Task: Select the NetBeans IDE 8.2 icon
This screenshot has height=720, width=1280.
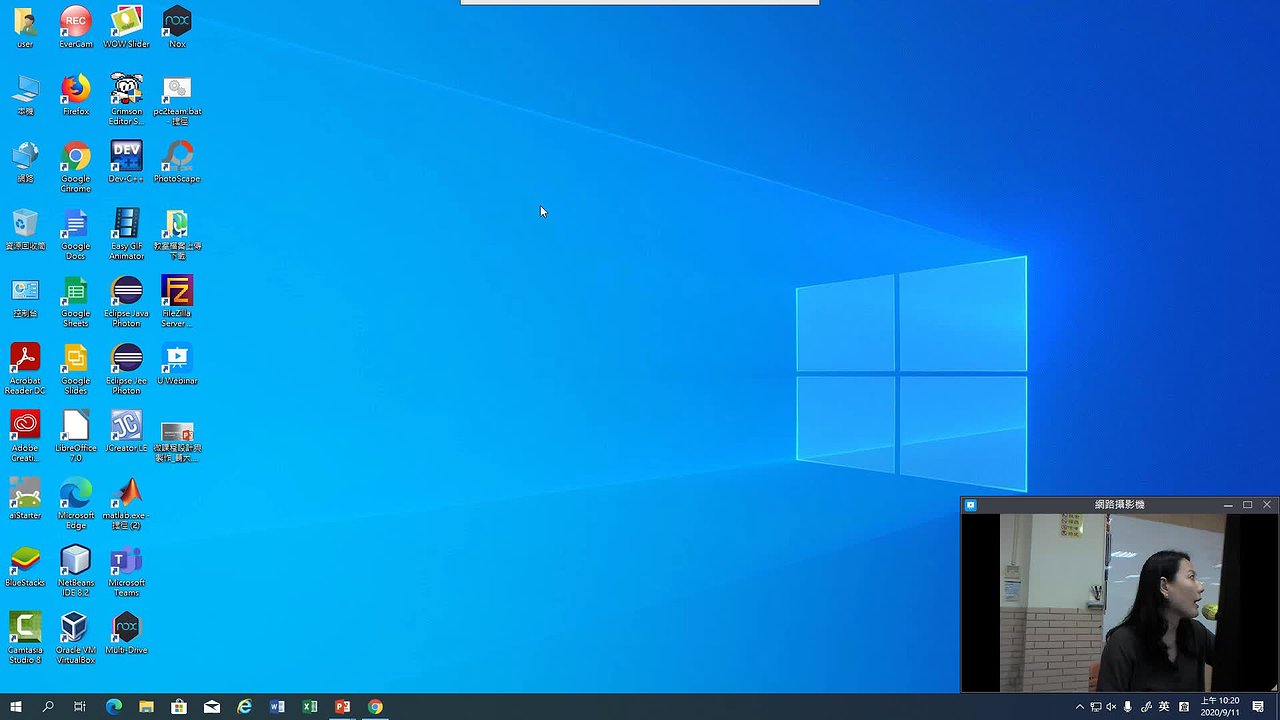Action: 76,569
